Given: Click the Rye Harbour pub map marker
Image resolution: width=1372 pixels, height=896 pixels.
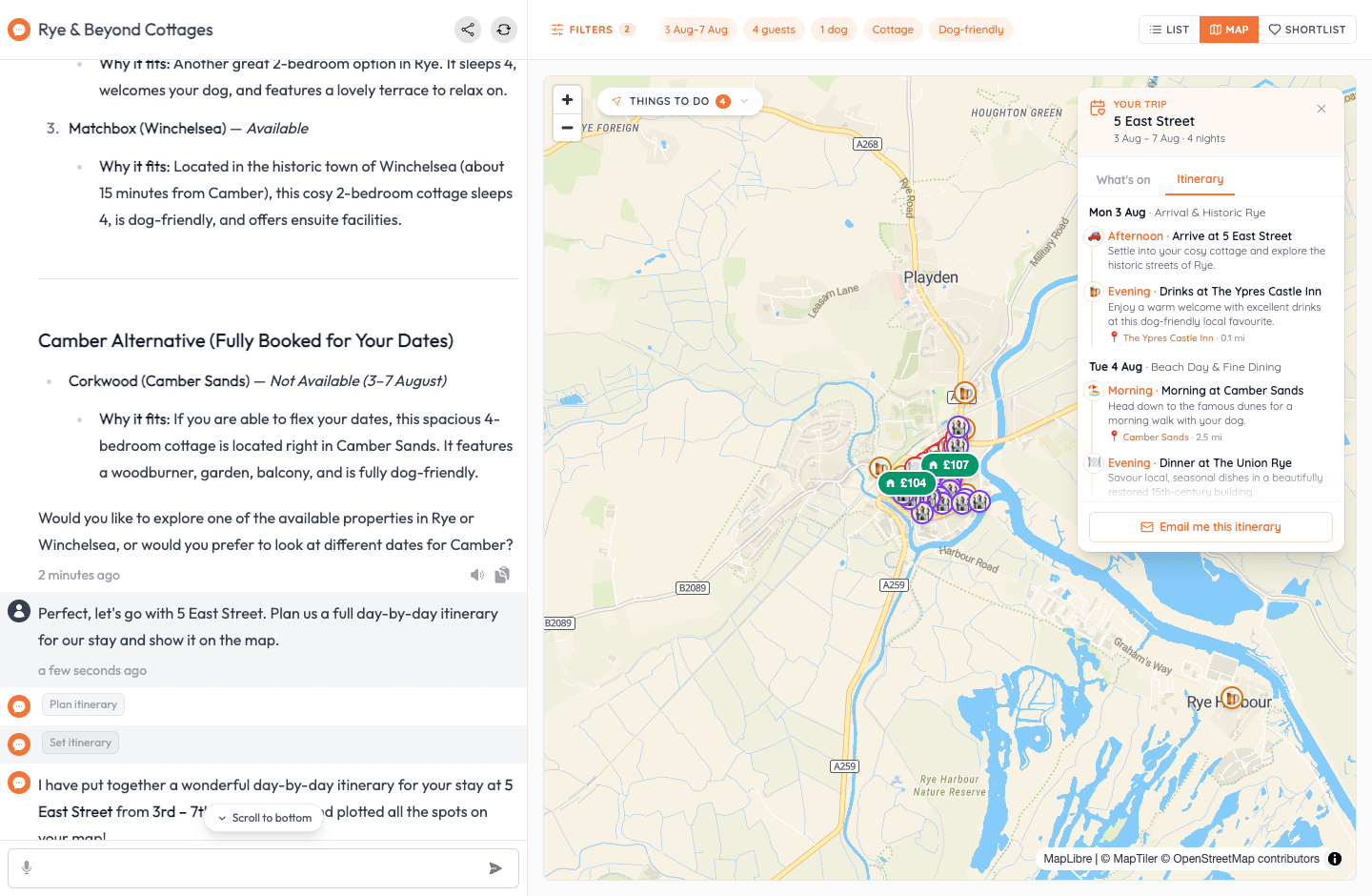Looking at the screenshot, I should click(1232, 699).
